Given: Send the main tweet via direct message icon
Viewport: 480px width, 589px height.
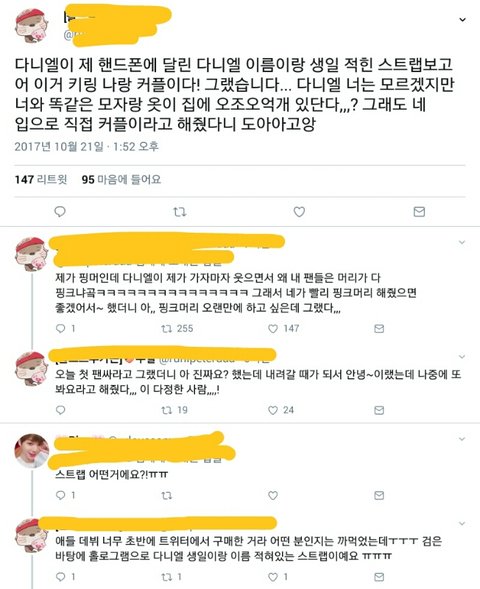Looking at the screenshot, I should point(419,212).
